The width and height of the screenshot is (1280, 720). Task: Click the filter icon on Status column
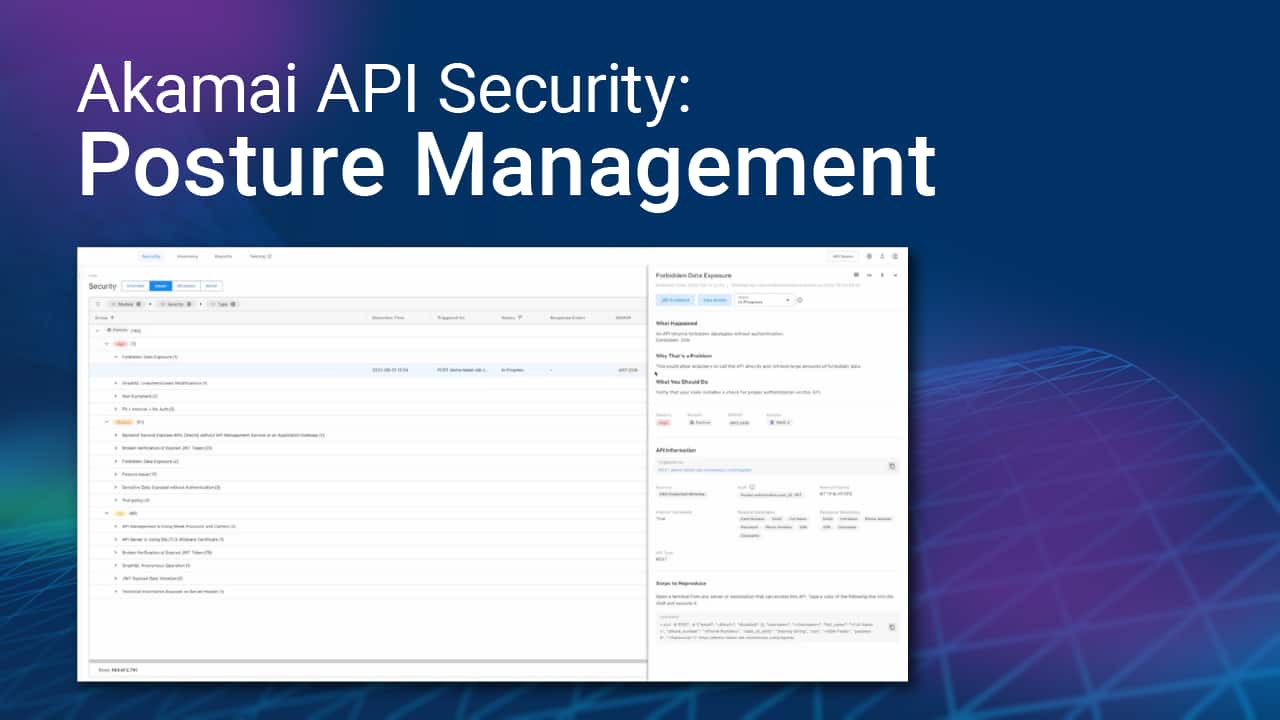(520, 317)
